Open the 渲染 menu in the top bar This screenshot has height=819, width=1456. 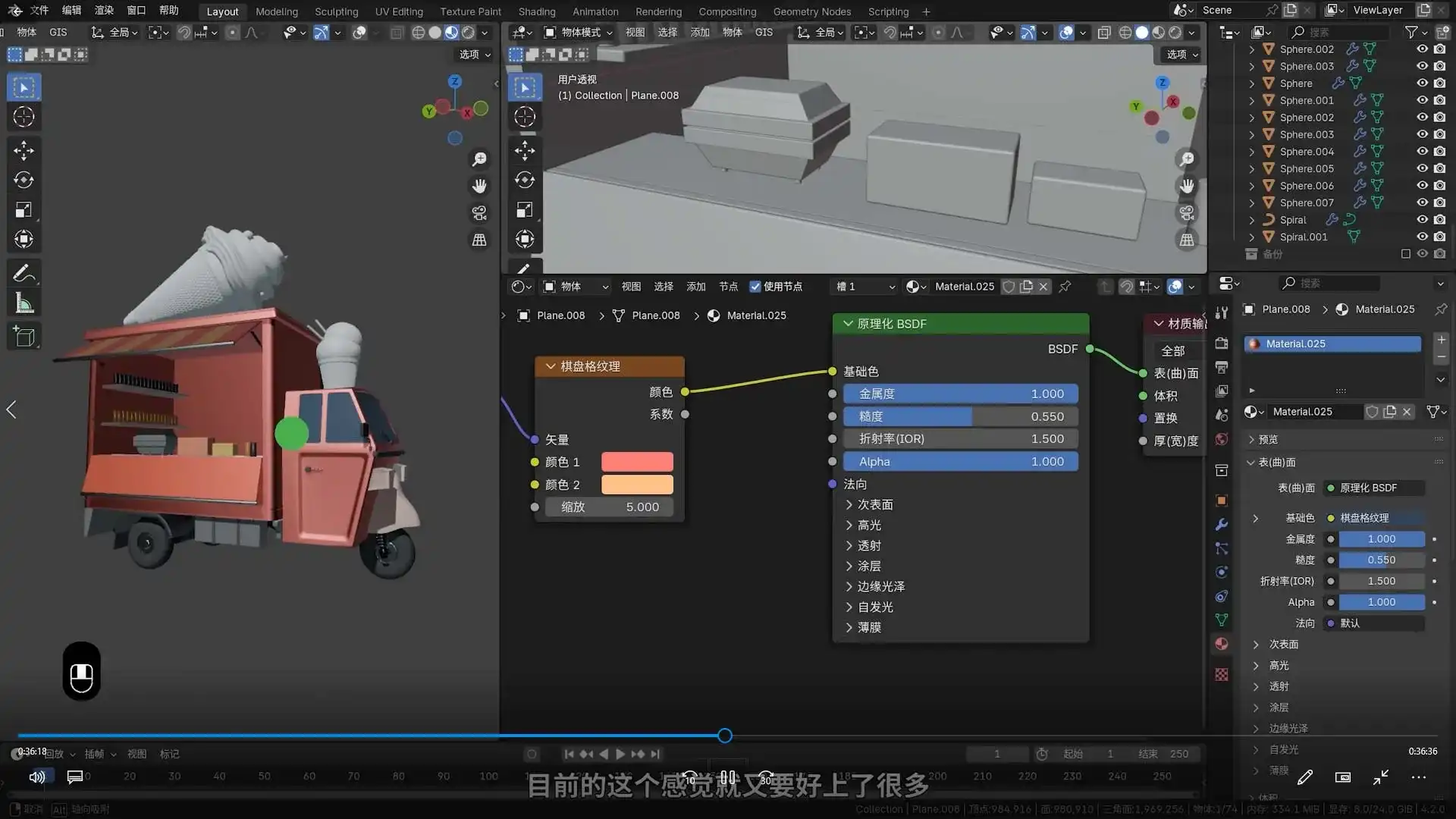(x=104, y=11)
